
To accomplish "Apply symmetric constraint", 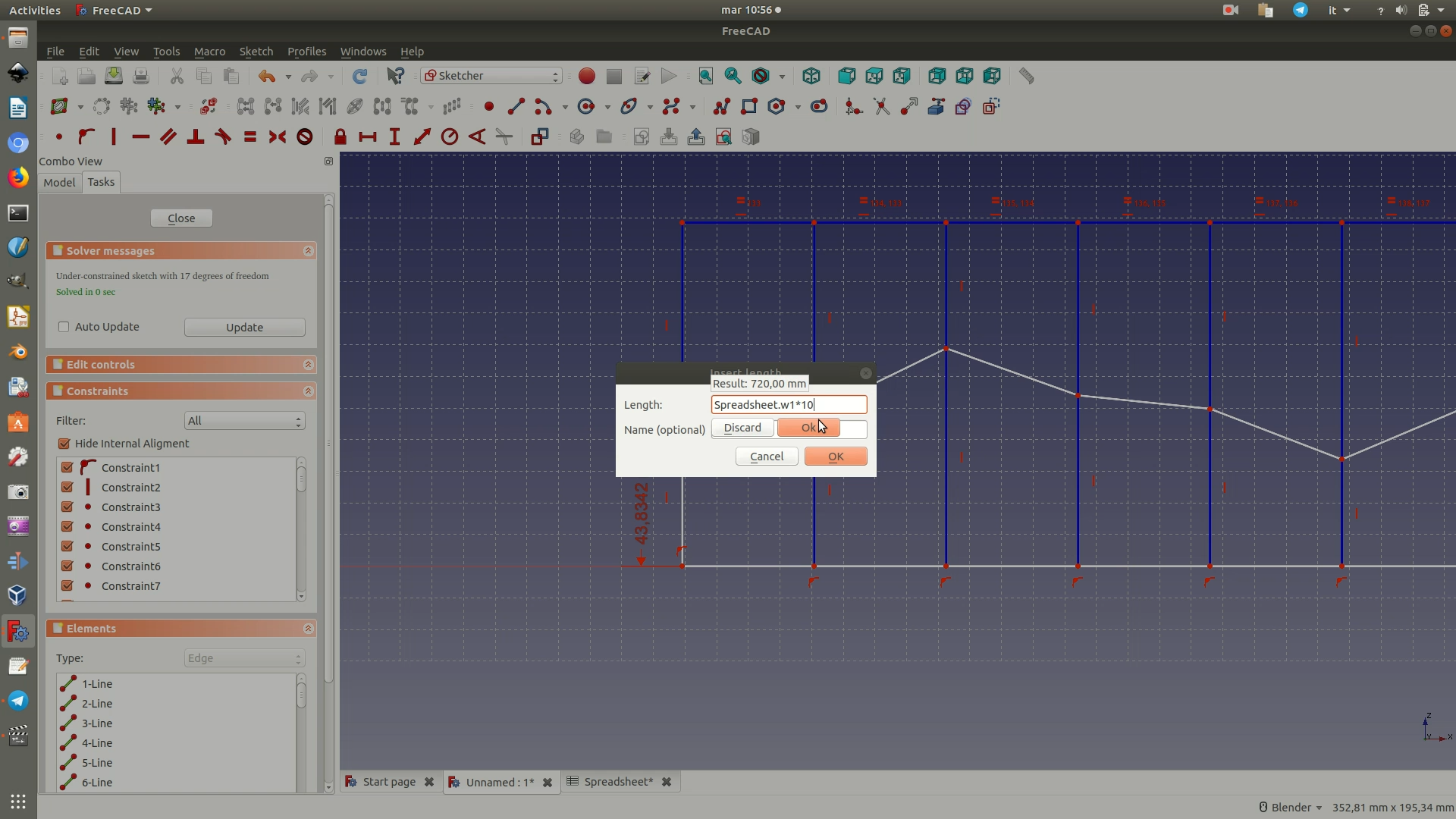I will [277, 137].
